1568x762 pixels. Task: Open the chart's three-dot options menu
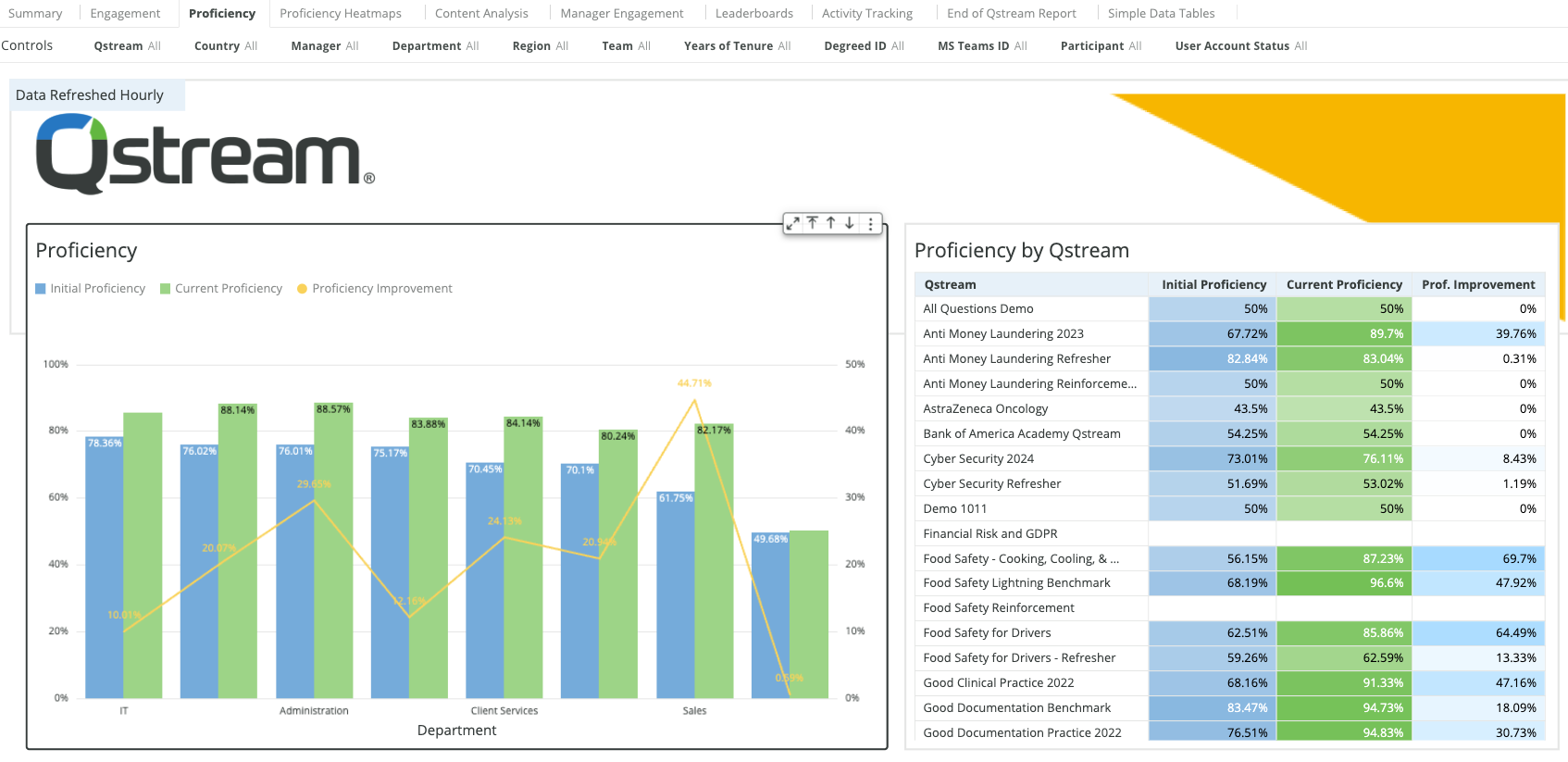[x=871, y=223]
